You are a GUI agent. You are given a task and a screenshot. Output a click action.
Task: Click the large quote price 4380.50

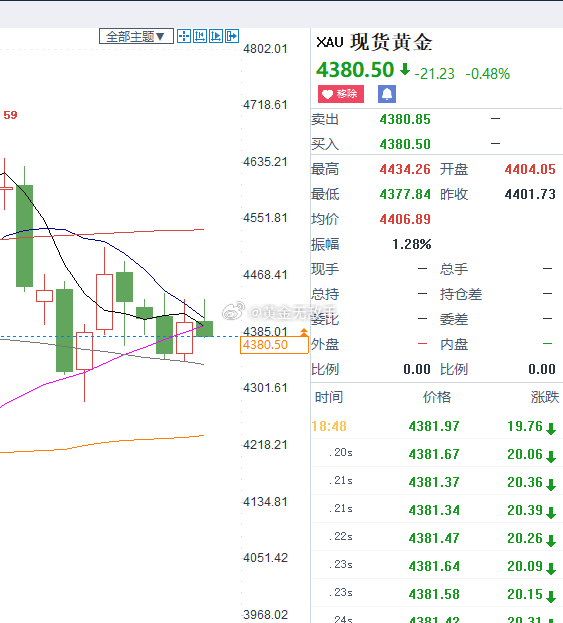pyautogui.click(x=355, y=70)
